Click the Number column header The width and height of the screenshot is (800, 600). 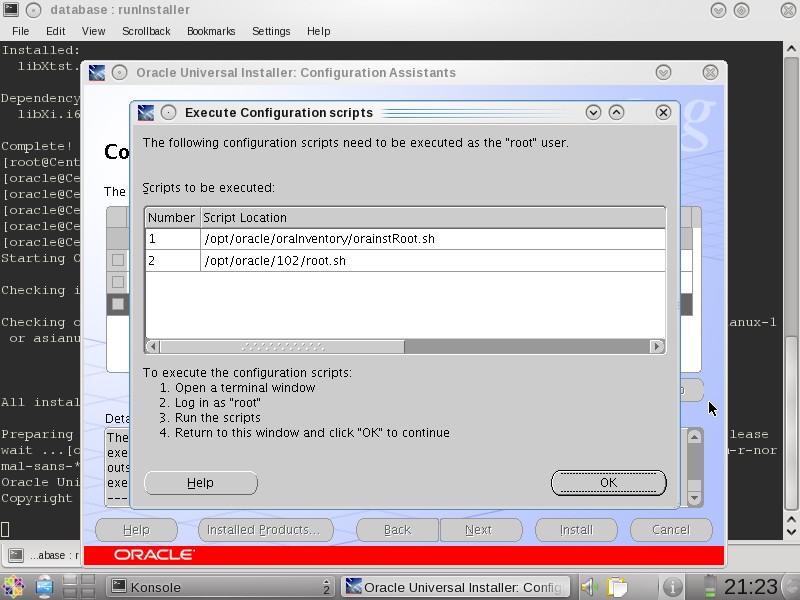[x=172, y=218]
